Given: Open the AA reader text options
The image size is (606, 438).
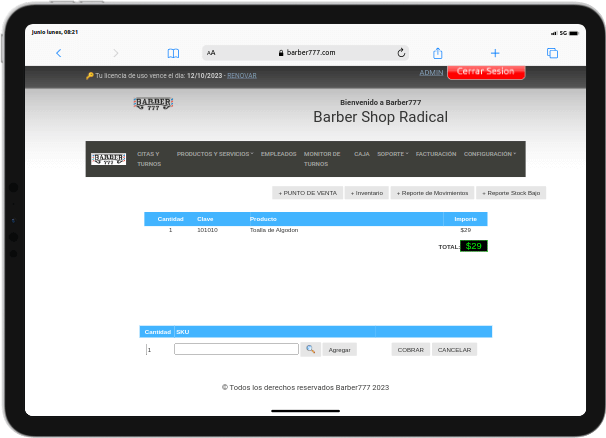Looking at the screenshot, I should click(x=211, y=53).
